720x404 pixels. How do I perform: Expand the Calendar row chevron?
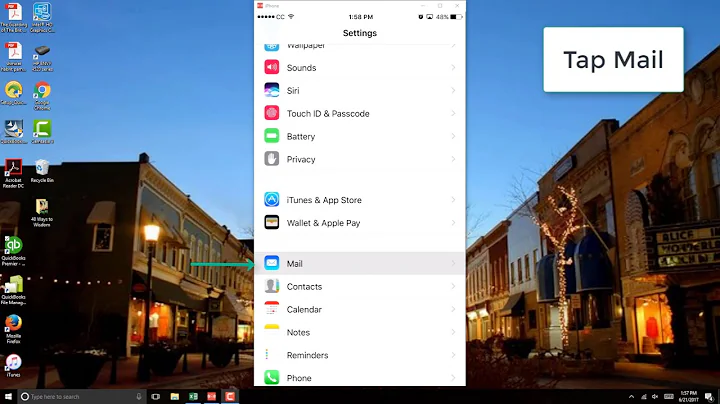(x=453, y=309)
